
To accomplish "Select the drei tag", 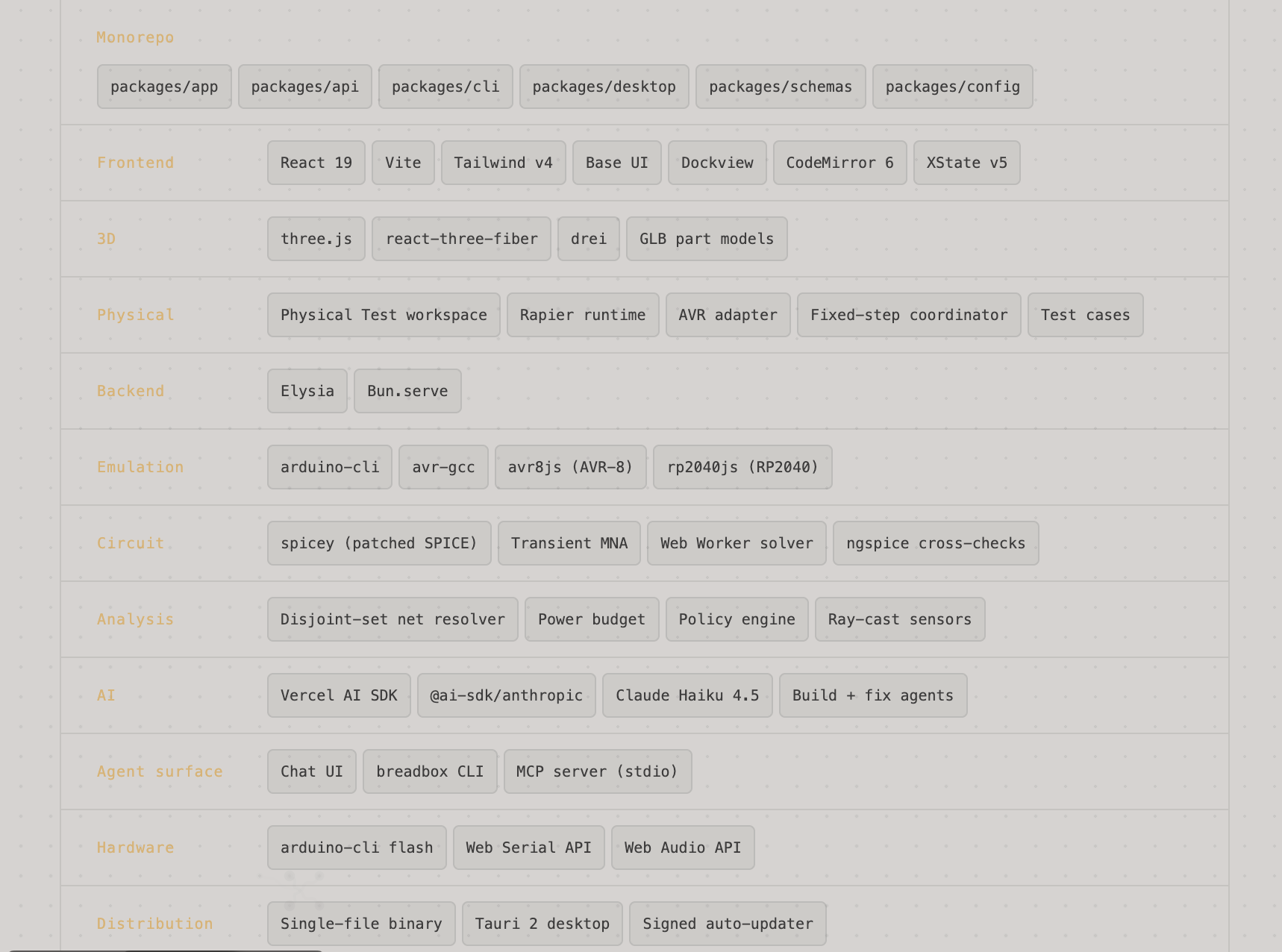I will 589,239.
